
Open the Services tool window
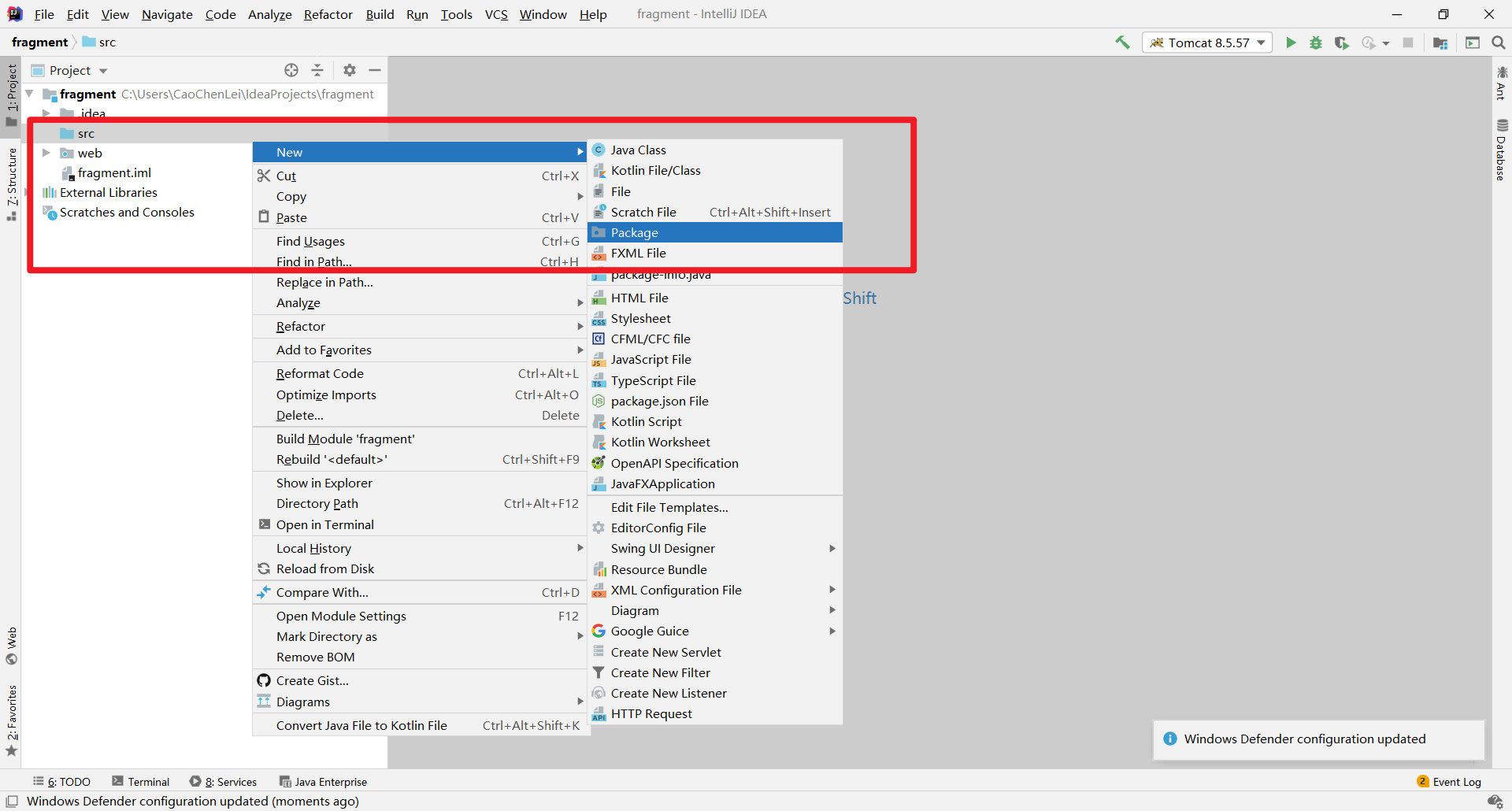tap(224, 782)
